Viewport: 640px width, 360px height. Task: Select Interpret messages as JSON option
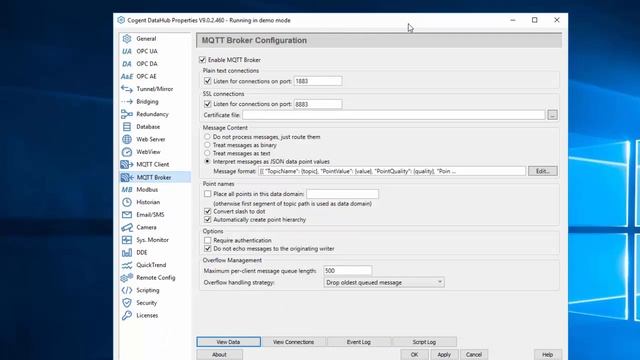[207, 162]
